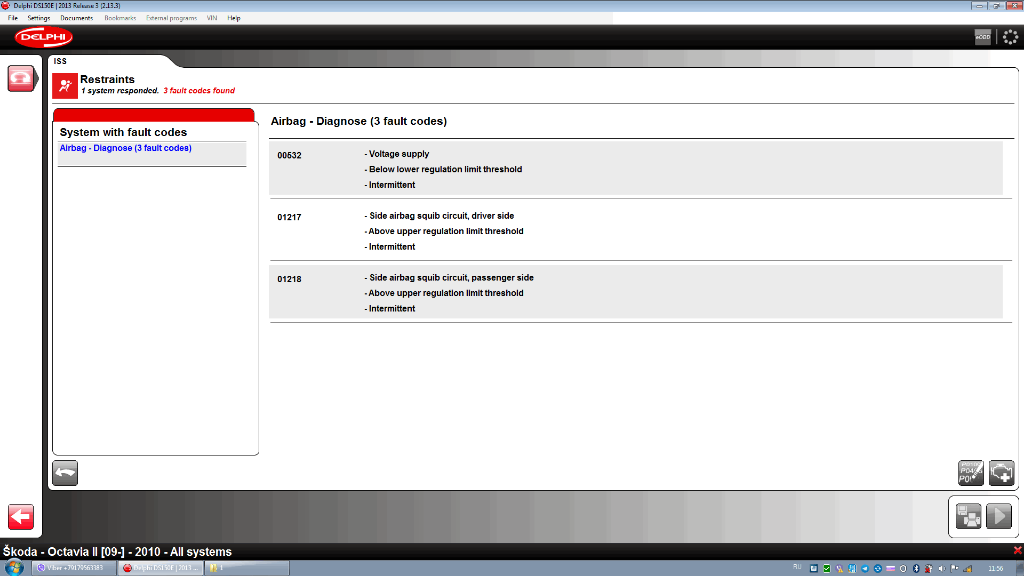
Task: Open the Help menu
Action: 234,18
